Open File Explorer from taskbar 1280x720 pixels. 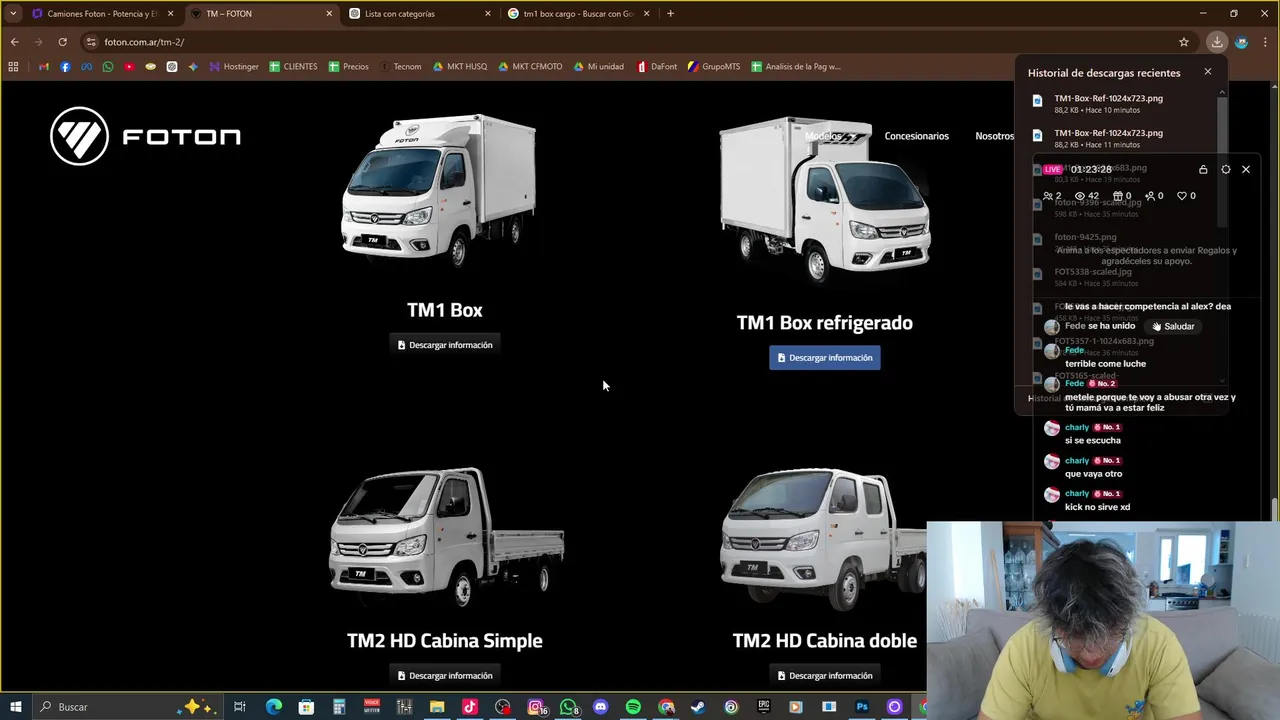pos(437,707)
